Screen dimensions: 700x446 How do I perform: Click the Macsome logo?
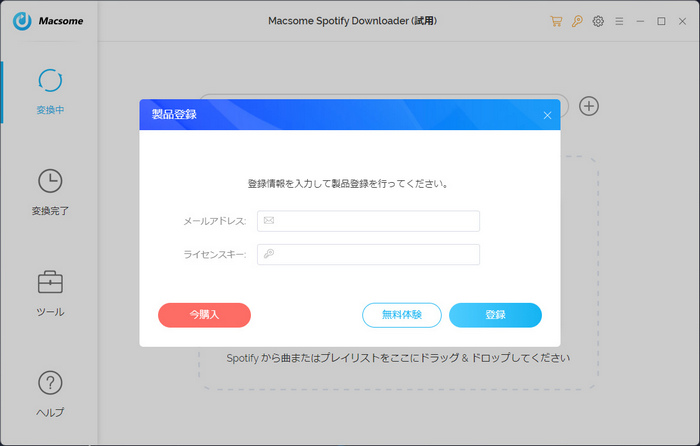point(48,21)
